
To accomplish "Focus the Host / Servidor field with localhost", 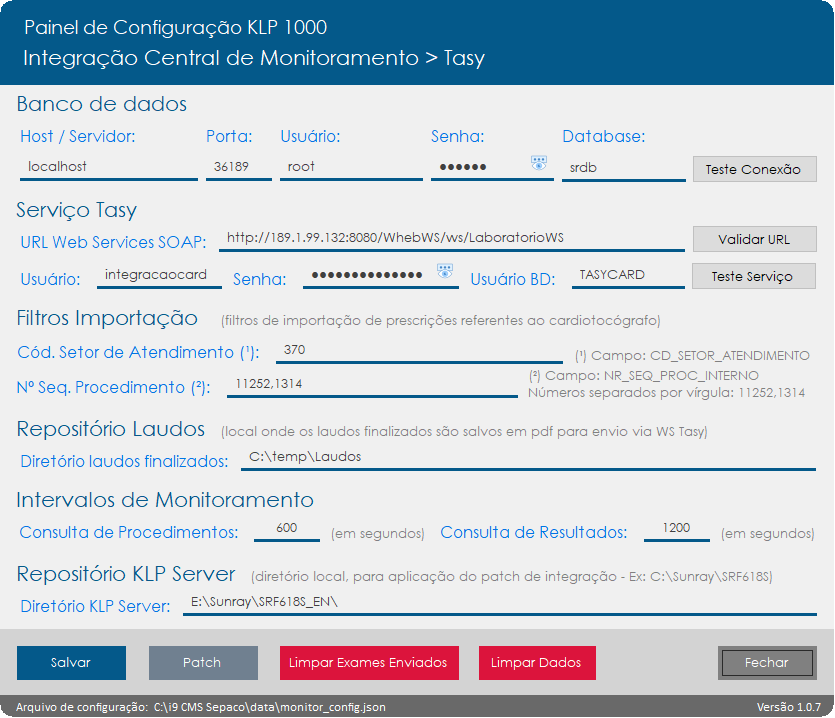I will (109, 167).
